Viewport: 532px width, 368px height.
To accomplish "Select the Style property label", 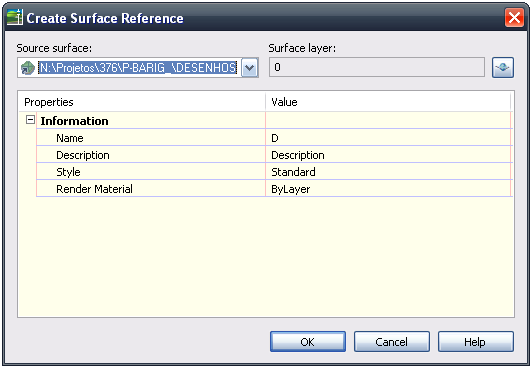I will click(x=68, y=172).
